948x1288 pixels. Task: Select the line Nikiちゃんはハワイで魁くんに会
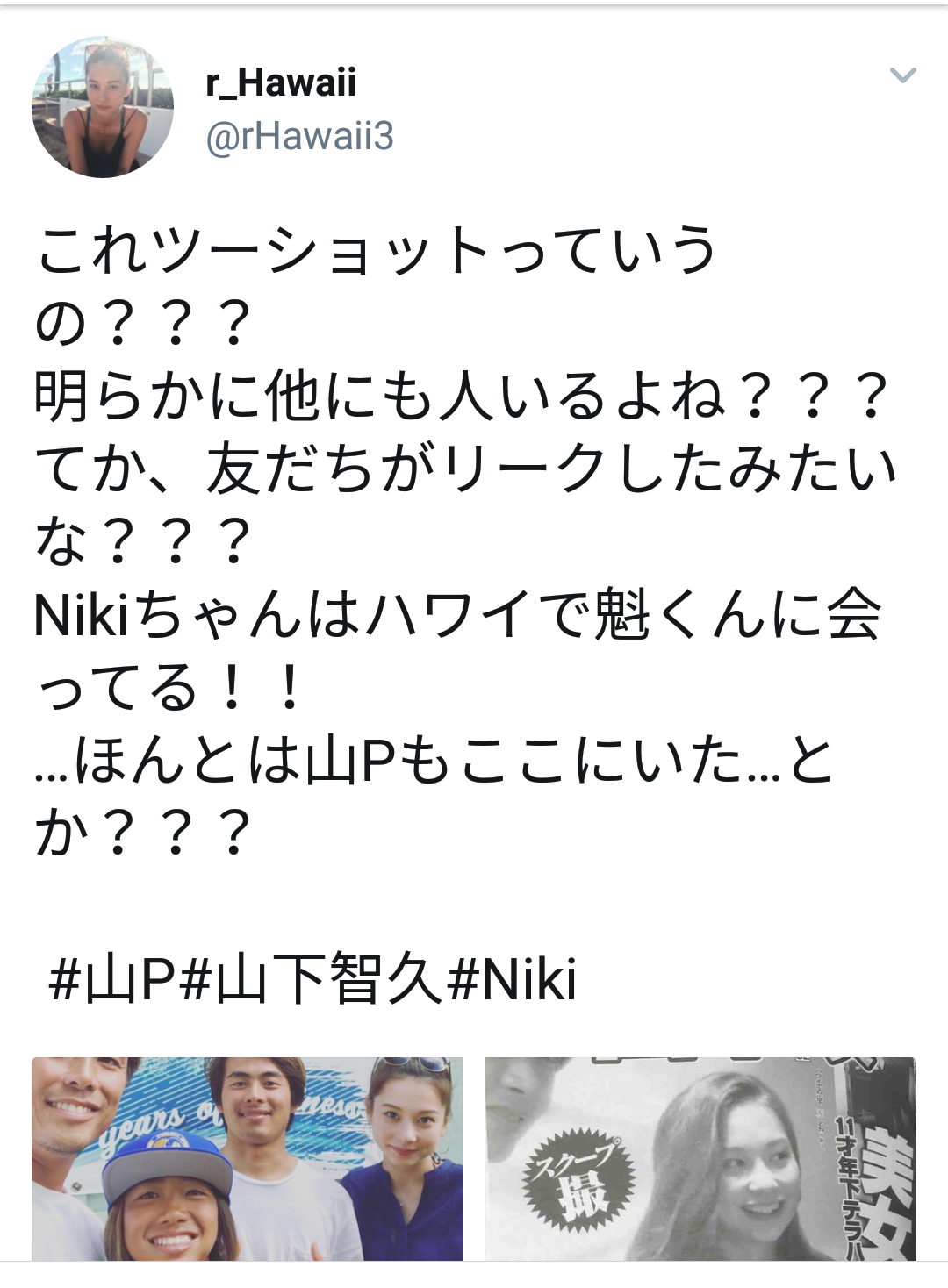click(x=457, y=614)
